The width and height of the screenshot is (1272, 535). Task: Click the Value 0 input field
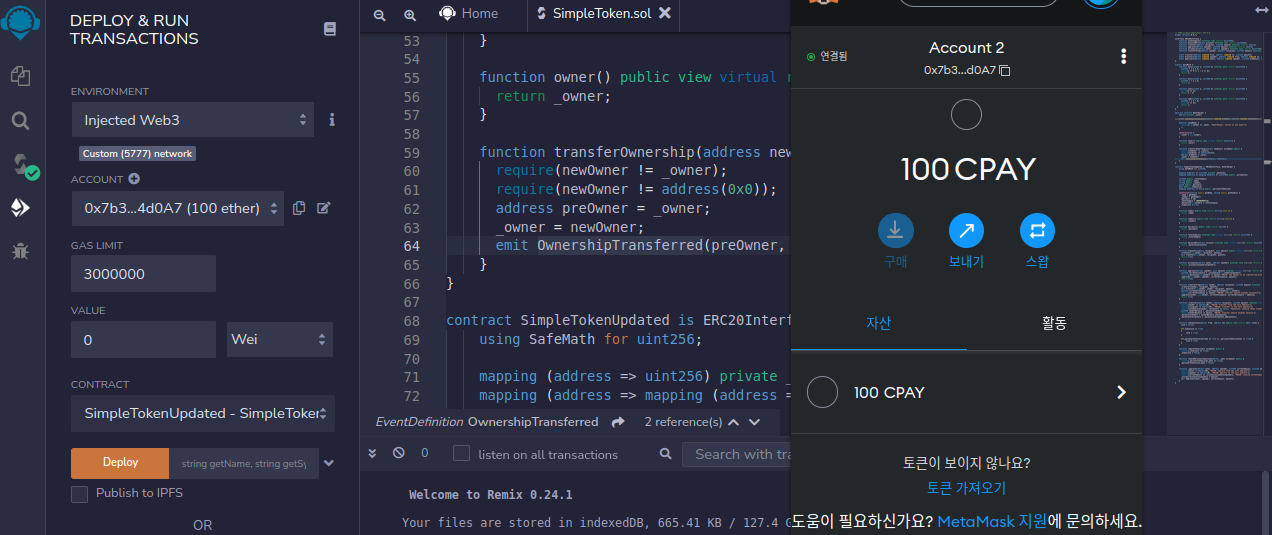coord(143,339)
